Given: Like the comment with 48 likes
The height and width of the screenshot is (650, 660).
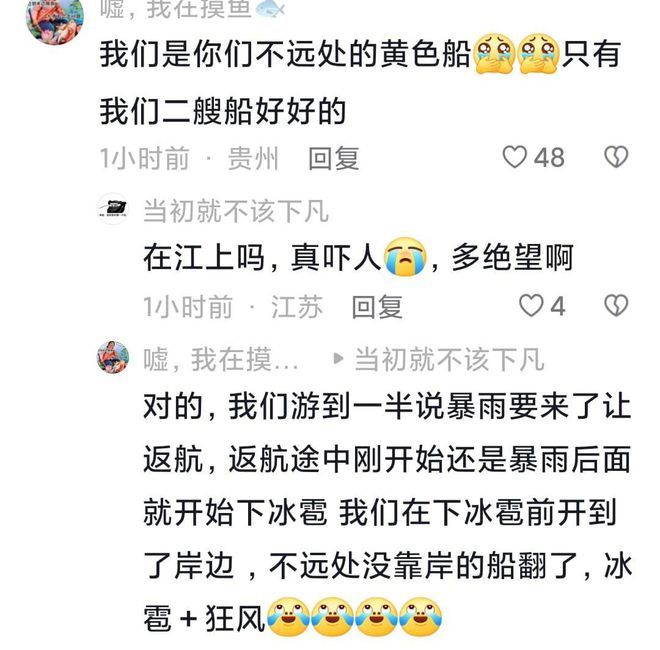Looking at the screenshot, I should point(514,157).
